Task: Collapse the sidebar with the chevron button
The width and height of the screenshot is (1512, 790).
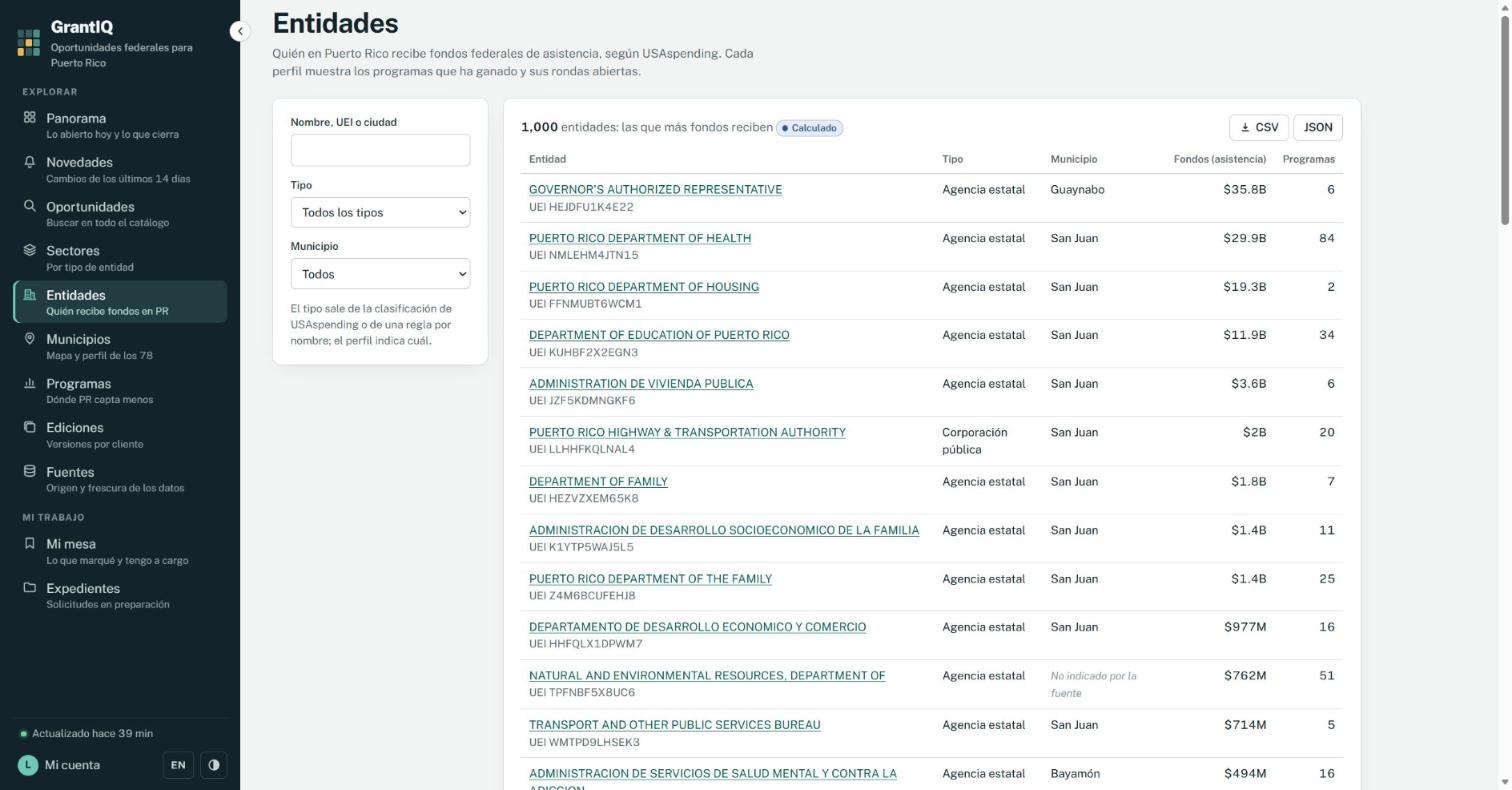Action: point(239,31)
